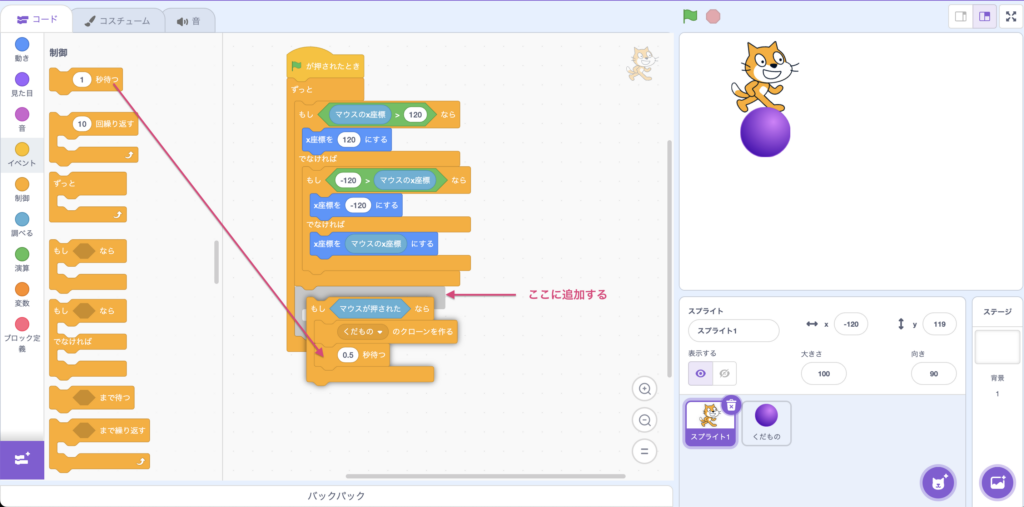Open the くだもの clone dropdown

pos(363,331)
